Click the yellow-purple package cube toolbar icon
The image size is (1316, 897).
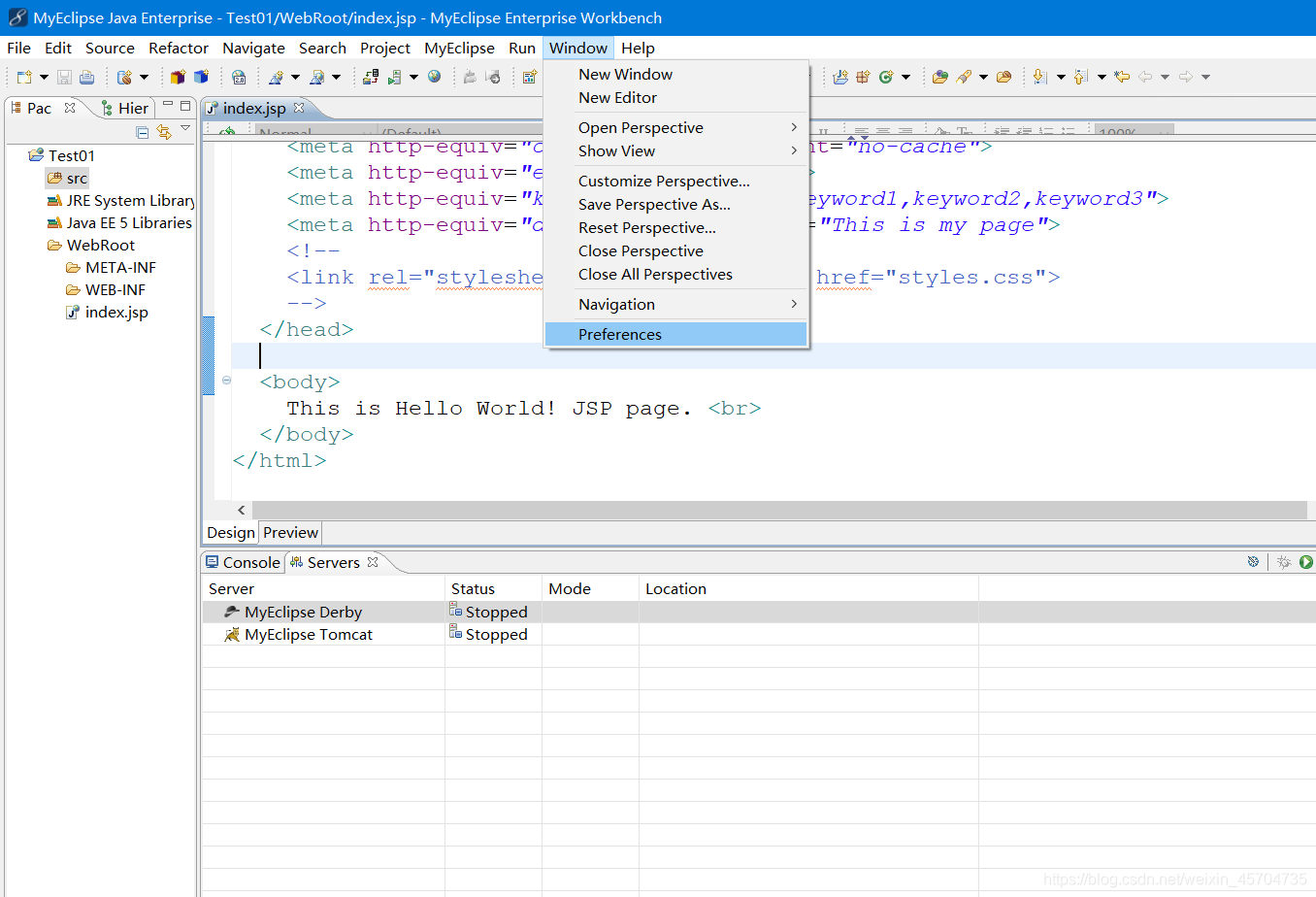(178, 77)
